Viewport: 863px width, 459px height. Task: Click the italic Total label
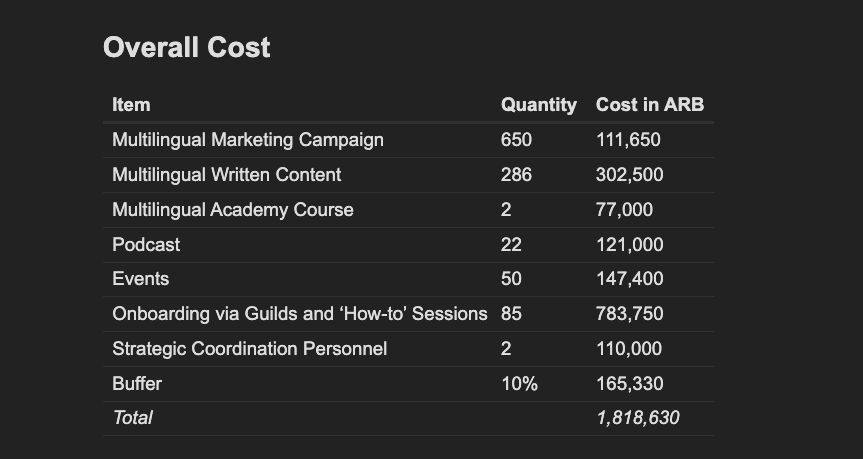(132, 418)
